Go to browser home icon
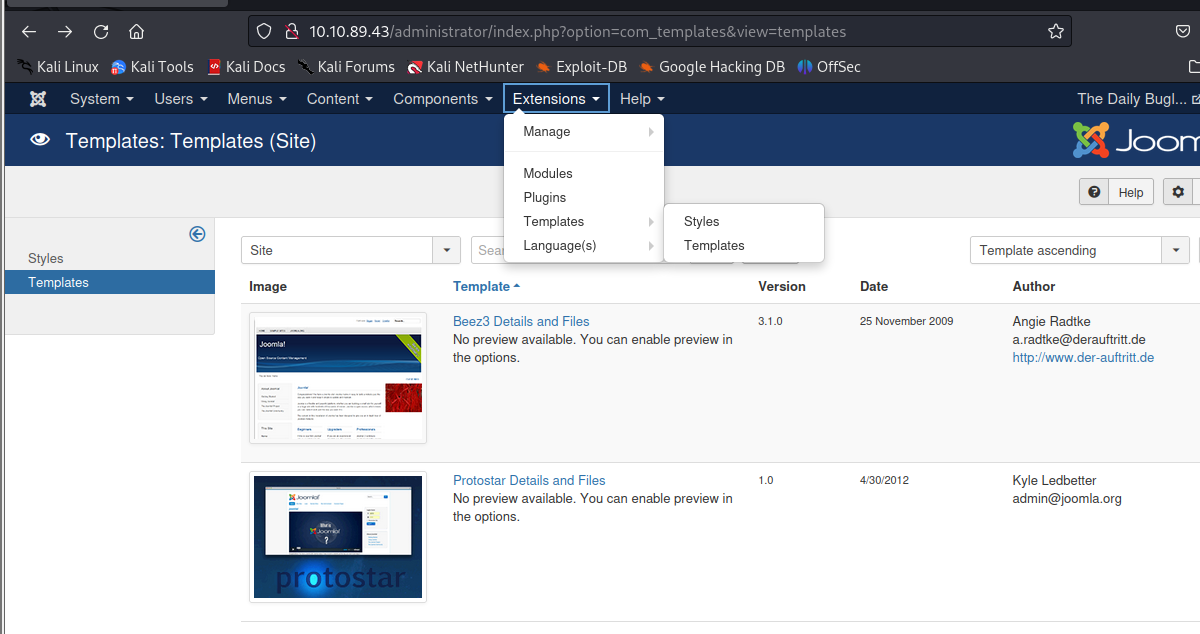 click(x=137, y=31)
